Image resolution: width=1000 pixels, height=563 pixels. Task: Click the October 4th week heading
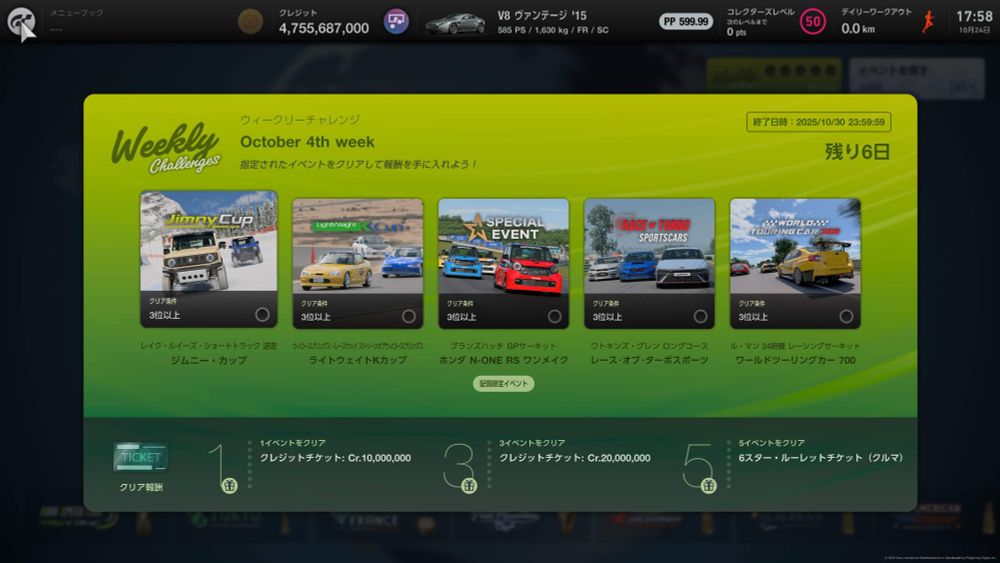307,142
